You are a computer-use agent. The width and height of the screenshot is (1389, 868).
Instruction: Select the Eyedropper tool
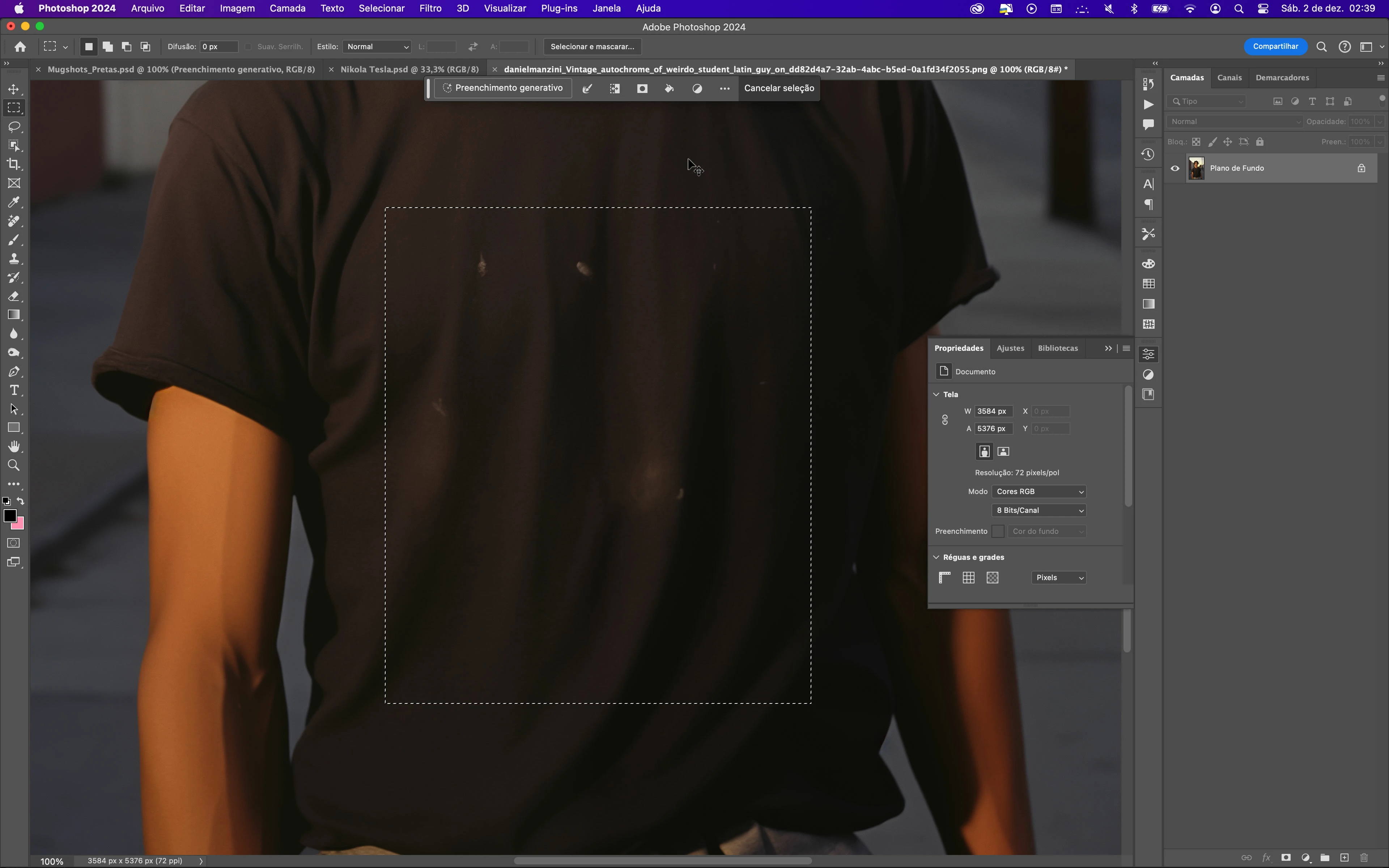(14, 202)
